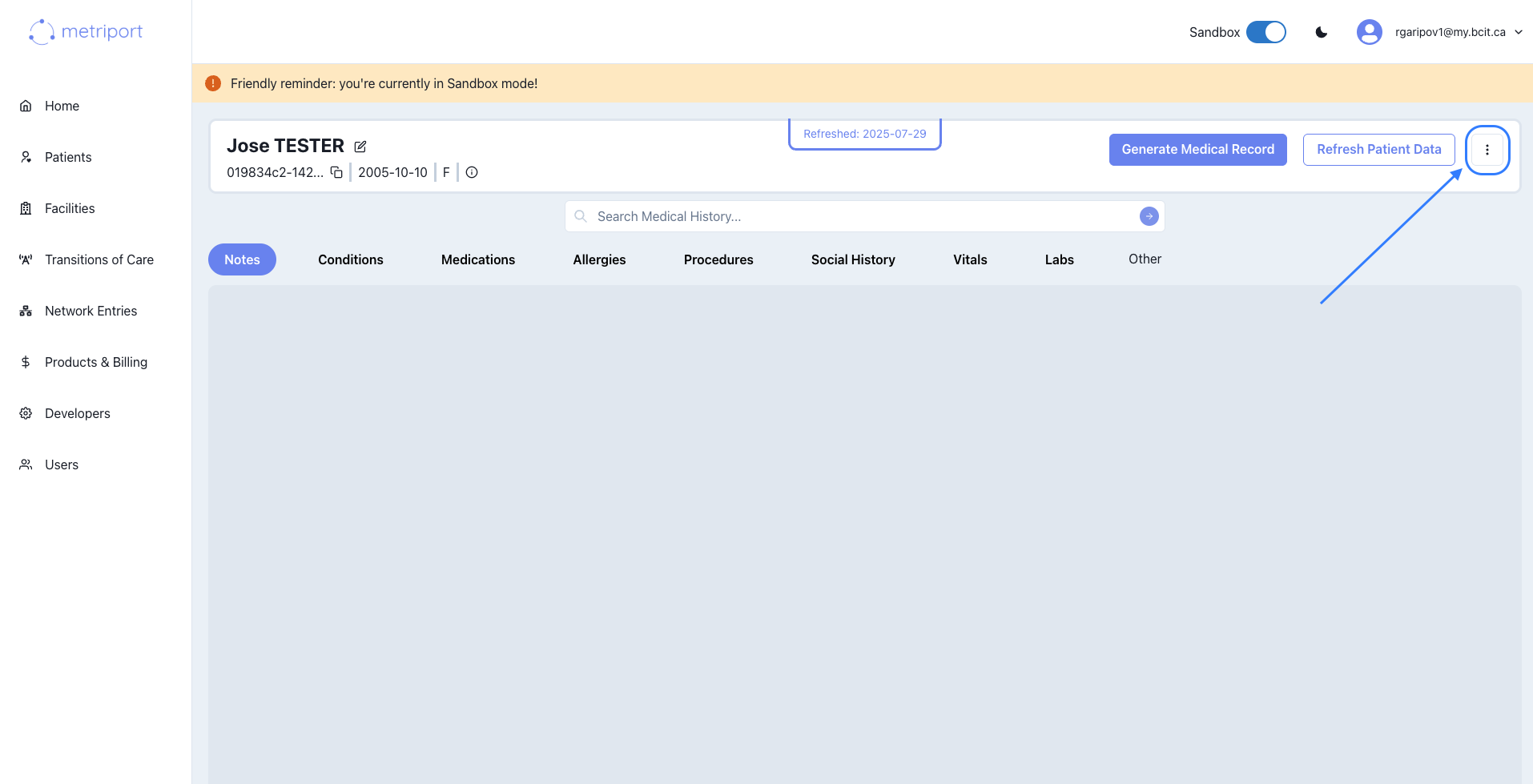
Task: Open the three-dot options menu
Action: coord(1487,149)
